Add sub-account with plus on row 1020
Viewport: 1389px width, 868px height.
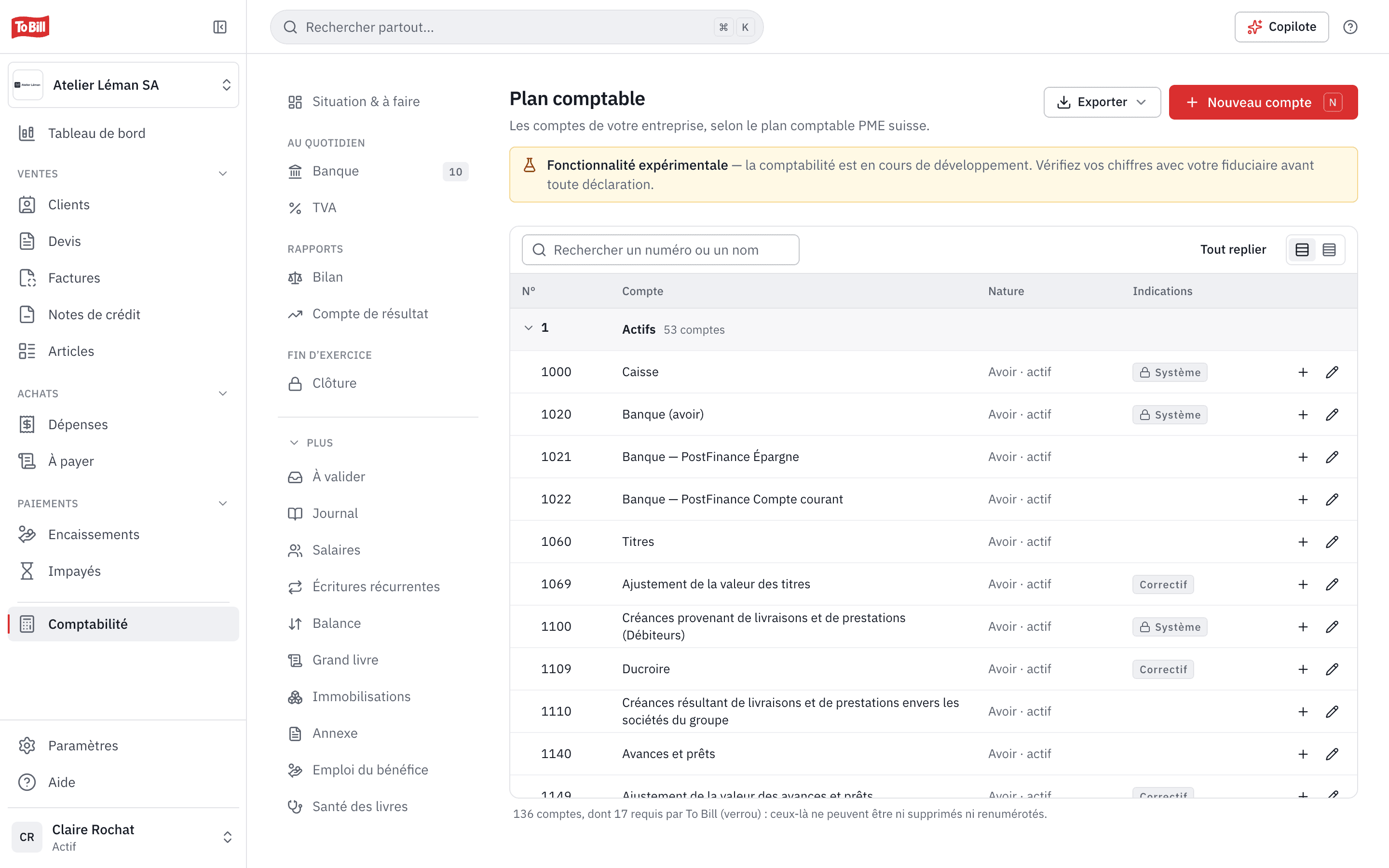pos(1303,415)
